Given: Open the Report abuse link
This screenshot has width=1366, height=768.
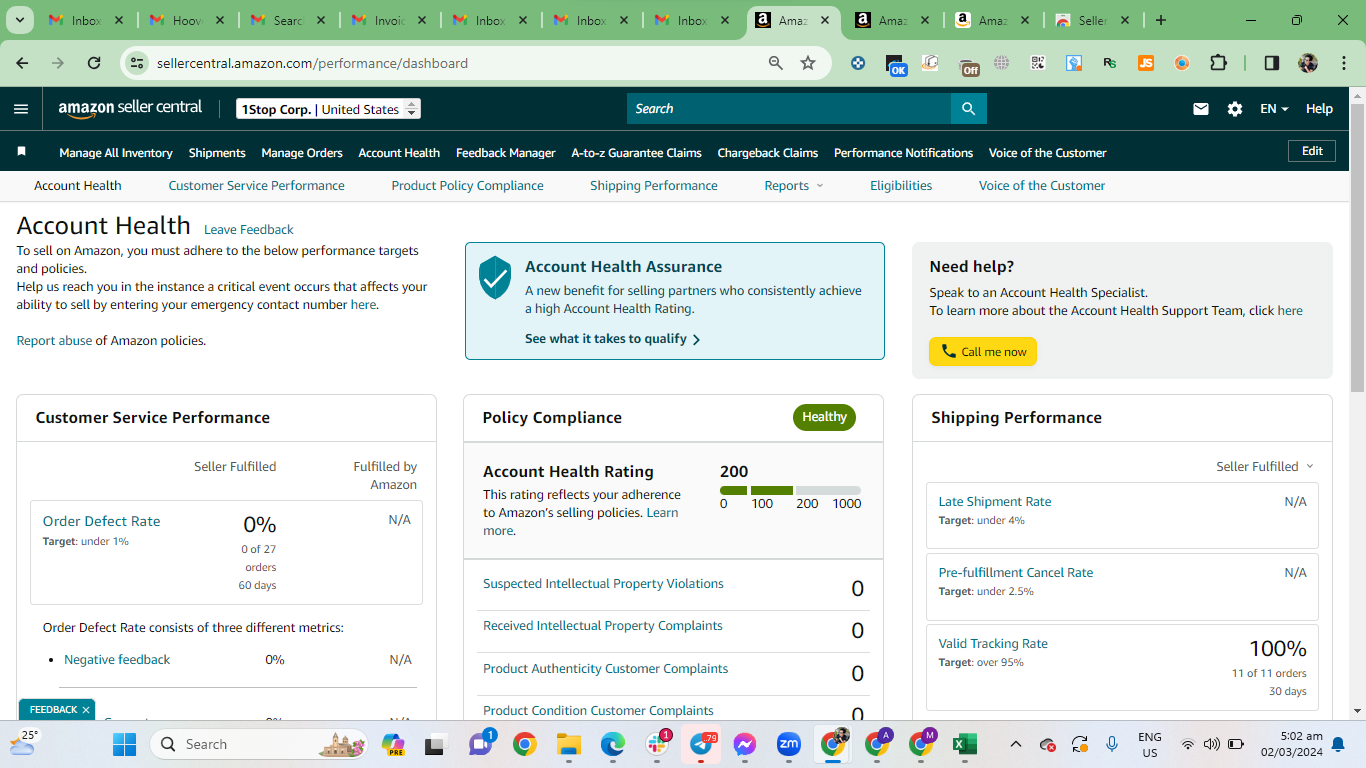Looking at the screenshot, I should coord(54,341).
